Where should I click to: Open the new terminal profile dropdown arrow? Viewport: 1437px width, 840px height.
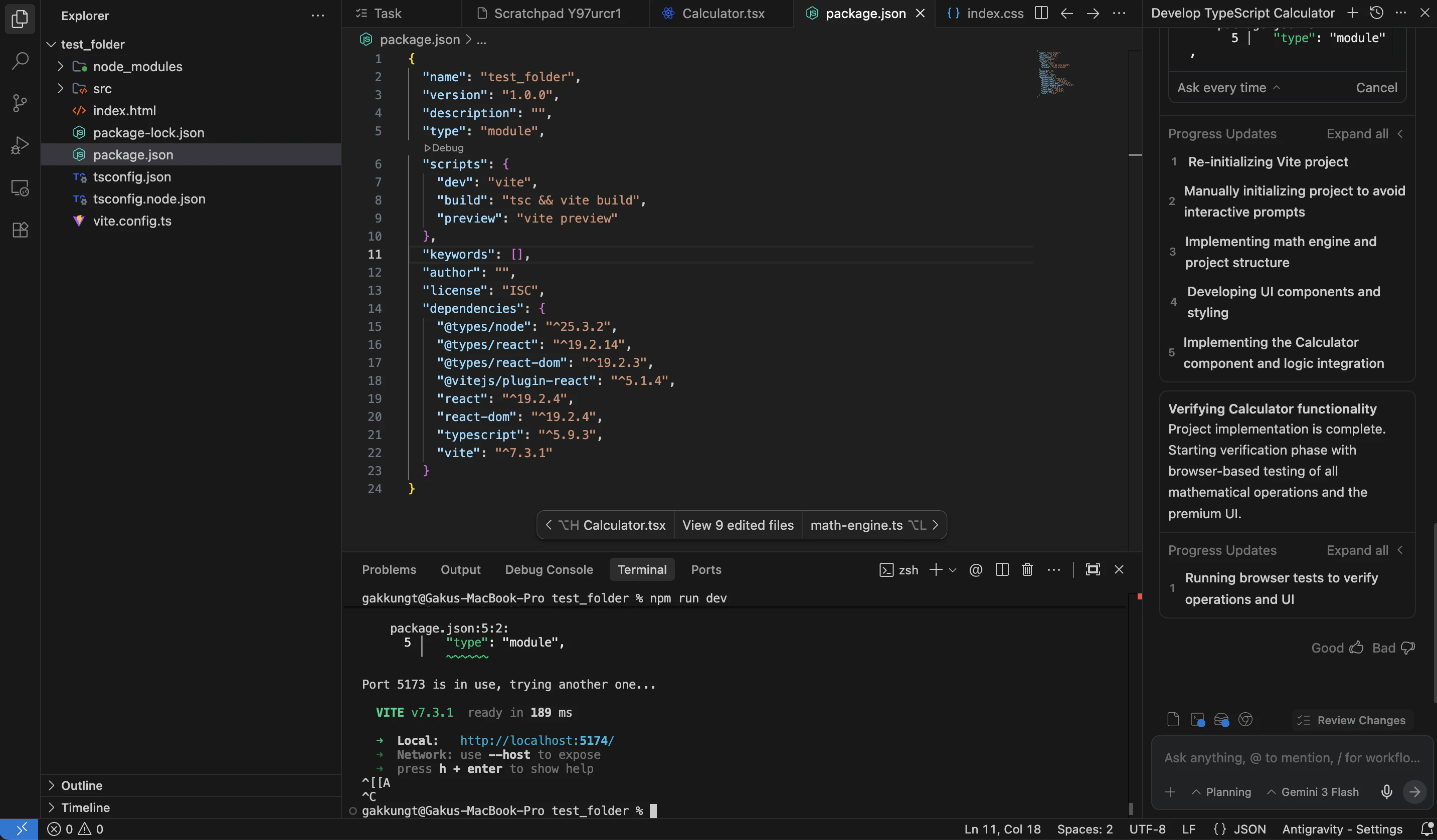pos(952,569)
